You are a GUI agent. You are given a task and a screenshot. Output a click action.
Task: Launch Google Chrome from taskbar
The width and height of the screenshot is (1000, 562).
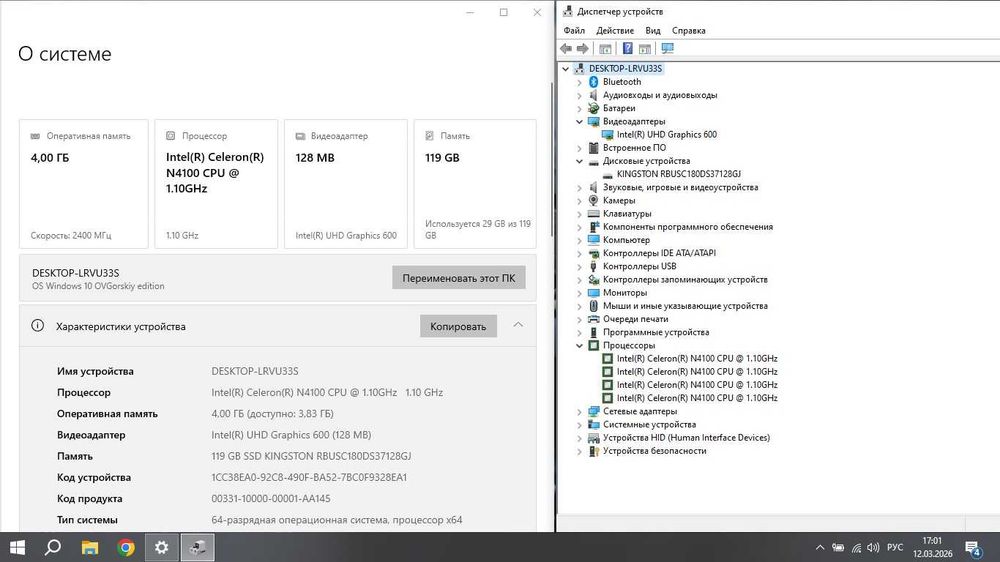[x=126, y=547]
